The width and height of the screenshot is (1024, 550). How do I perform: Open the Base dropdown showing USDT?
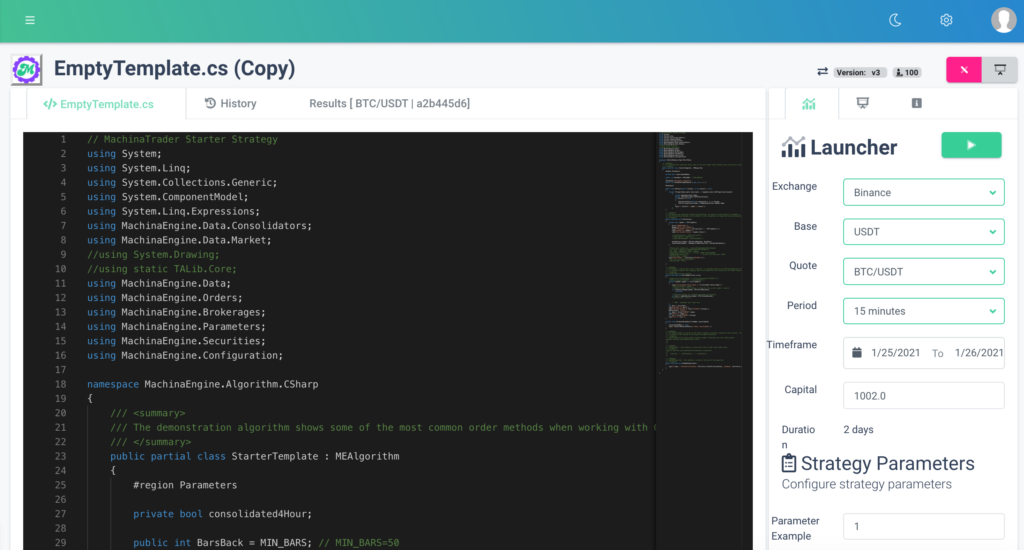coord(923,232)
